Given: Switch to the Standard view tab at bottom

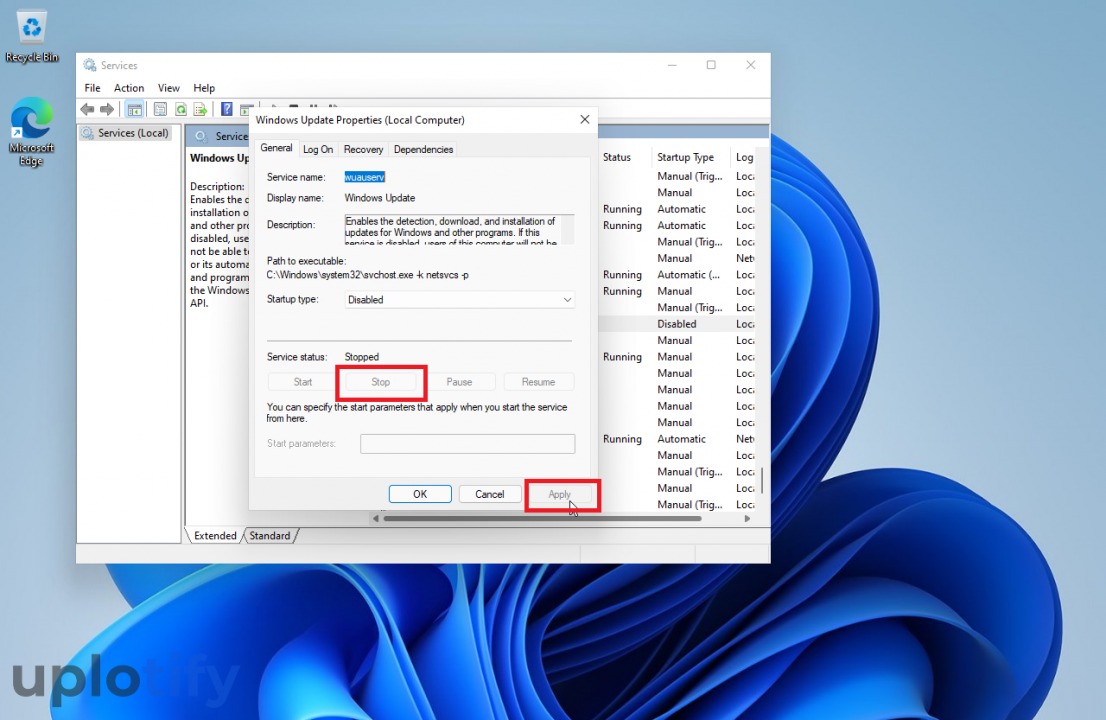Looking at the screenshot, I should pyautogui.click(x=270, y=536).
